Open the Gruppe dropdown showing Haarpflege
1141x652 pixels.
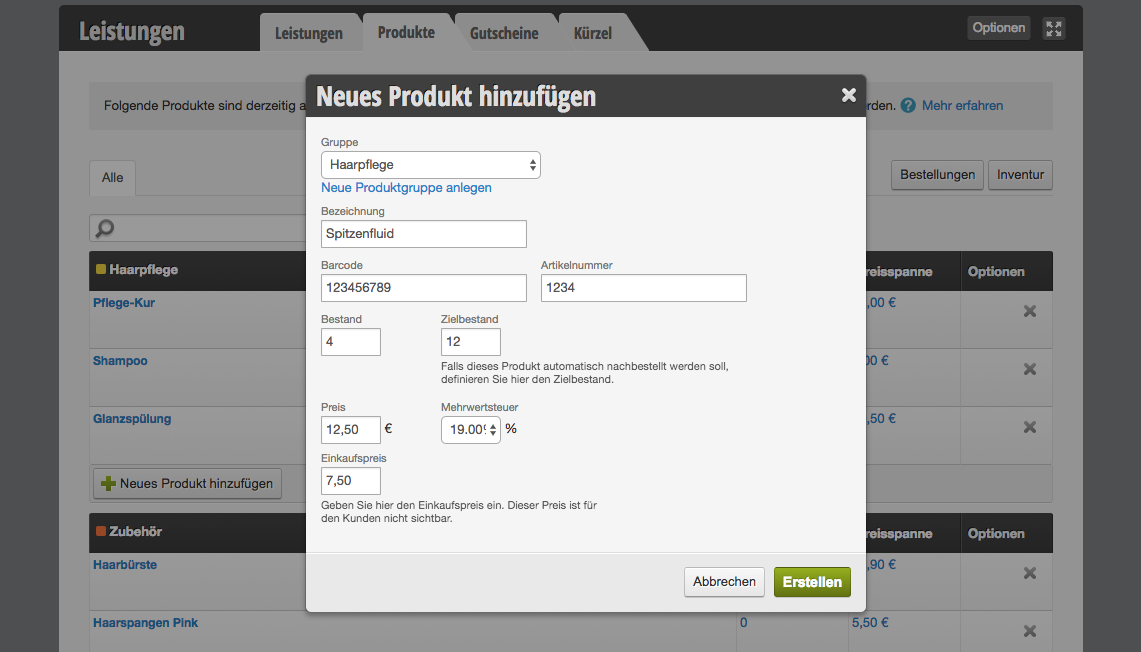(431, 165)
